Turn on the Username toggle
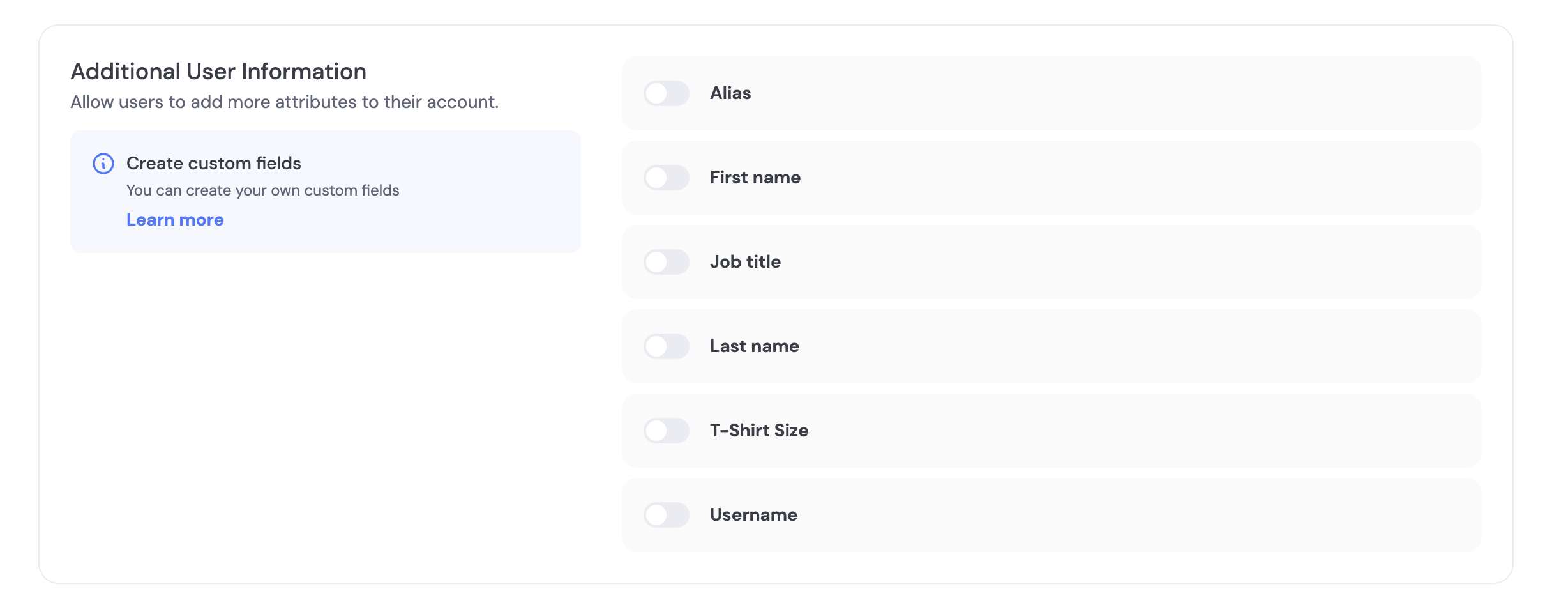 (666, 515)
